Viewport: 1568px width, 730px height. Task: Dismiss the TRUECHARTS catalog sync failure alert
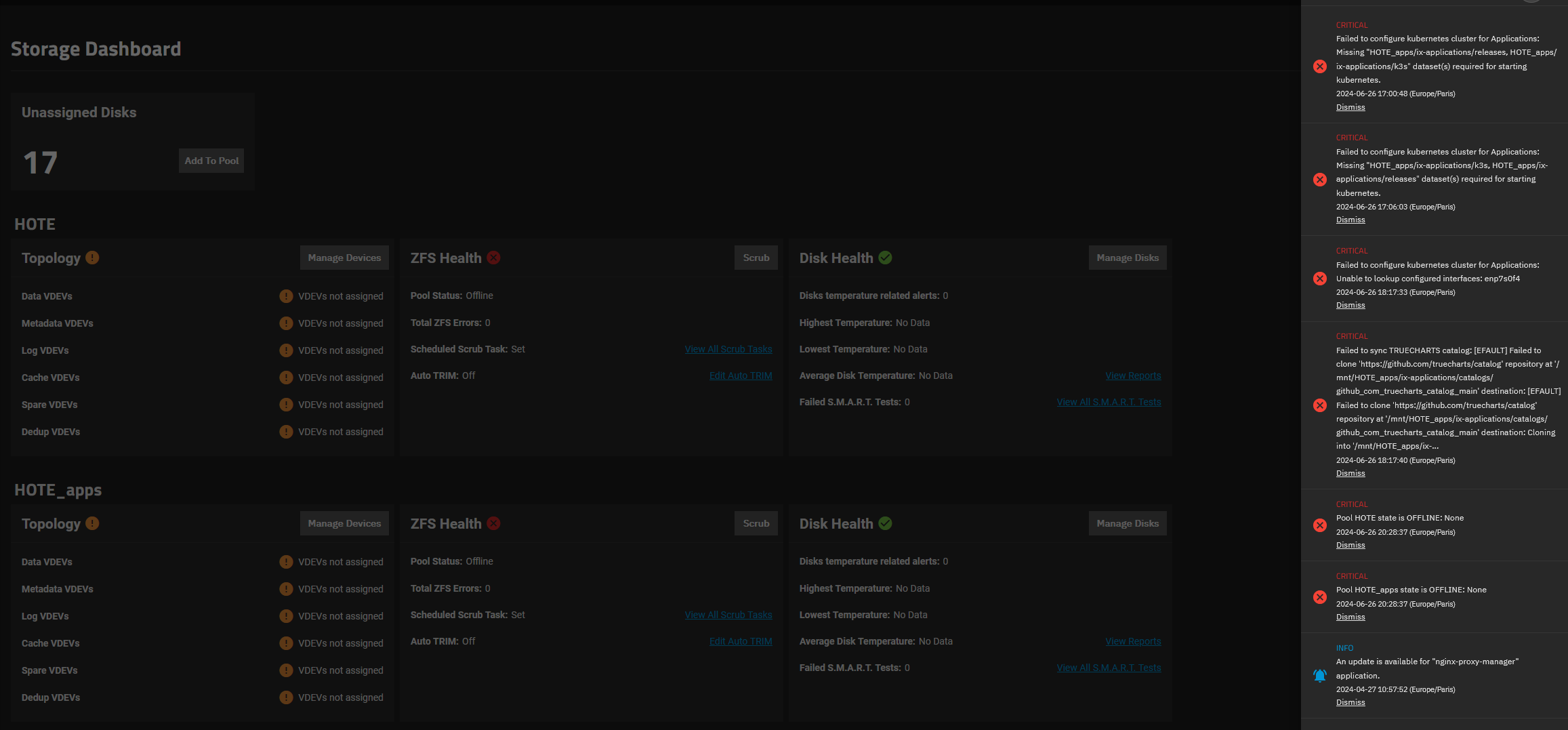pyautogui.click(x=1350, y=473)
